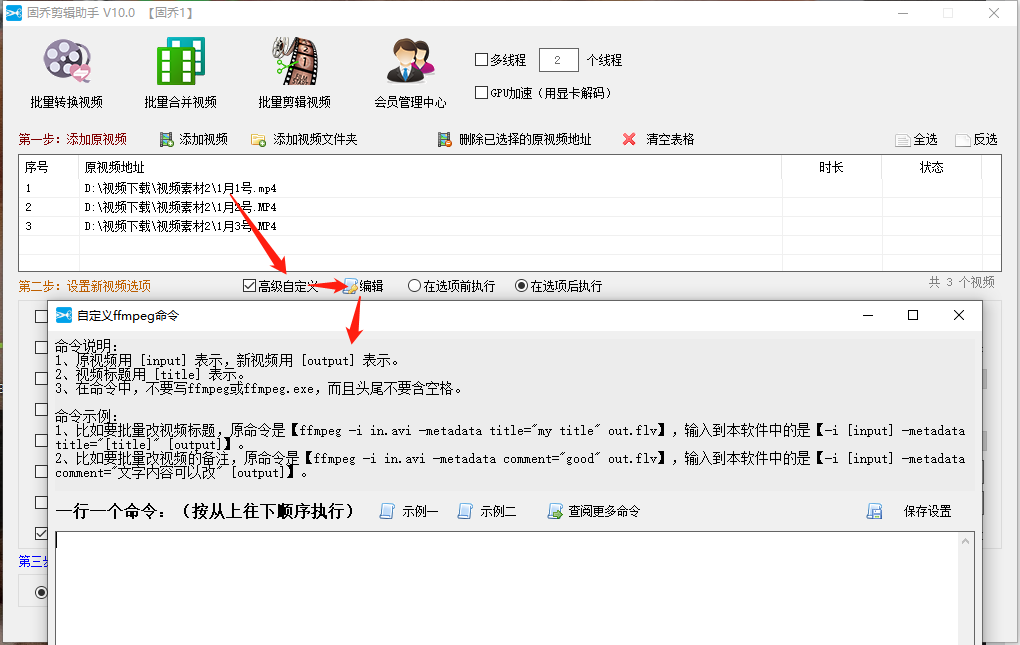Click the 原视频地址 column header
Image resolution: width=1020 pixels, height=645 pixels.
pos(430,167)
